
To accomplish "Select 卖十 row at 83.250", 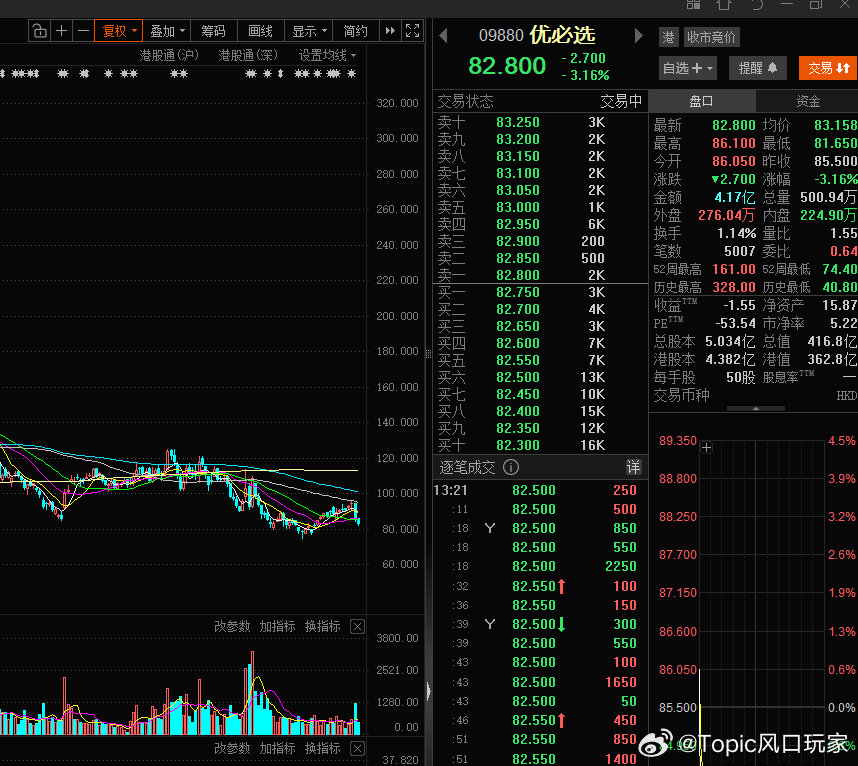I will [x=540, y=122].
